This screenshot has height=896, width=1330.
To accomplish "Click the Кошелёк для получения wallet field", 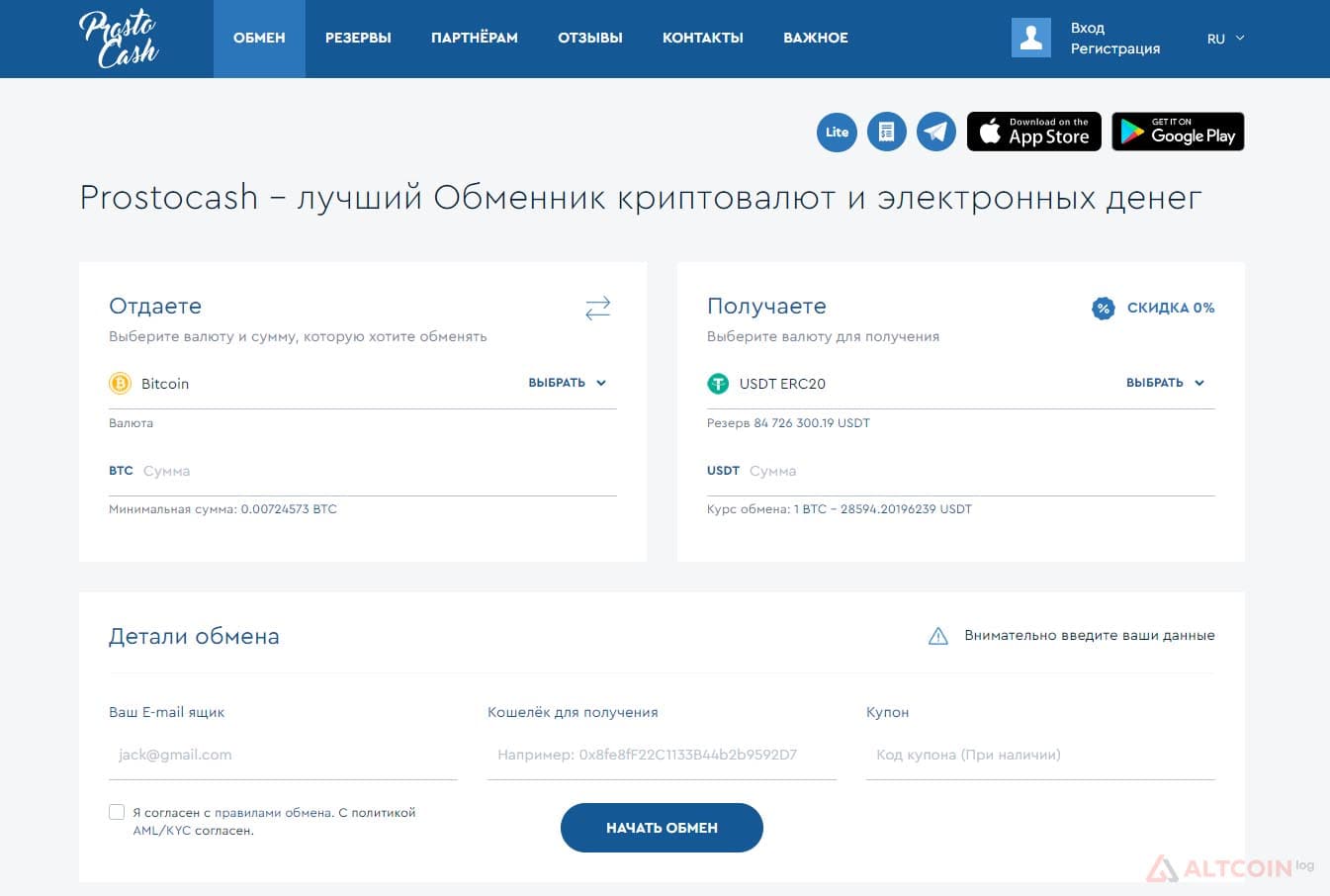I will point(662,755).
